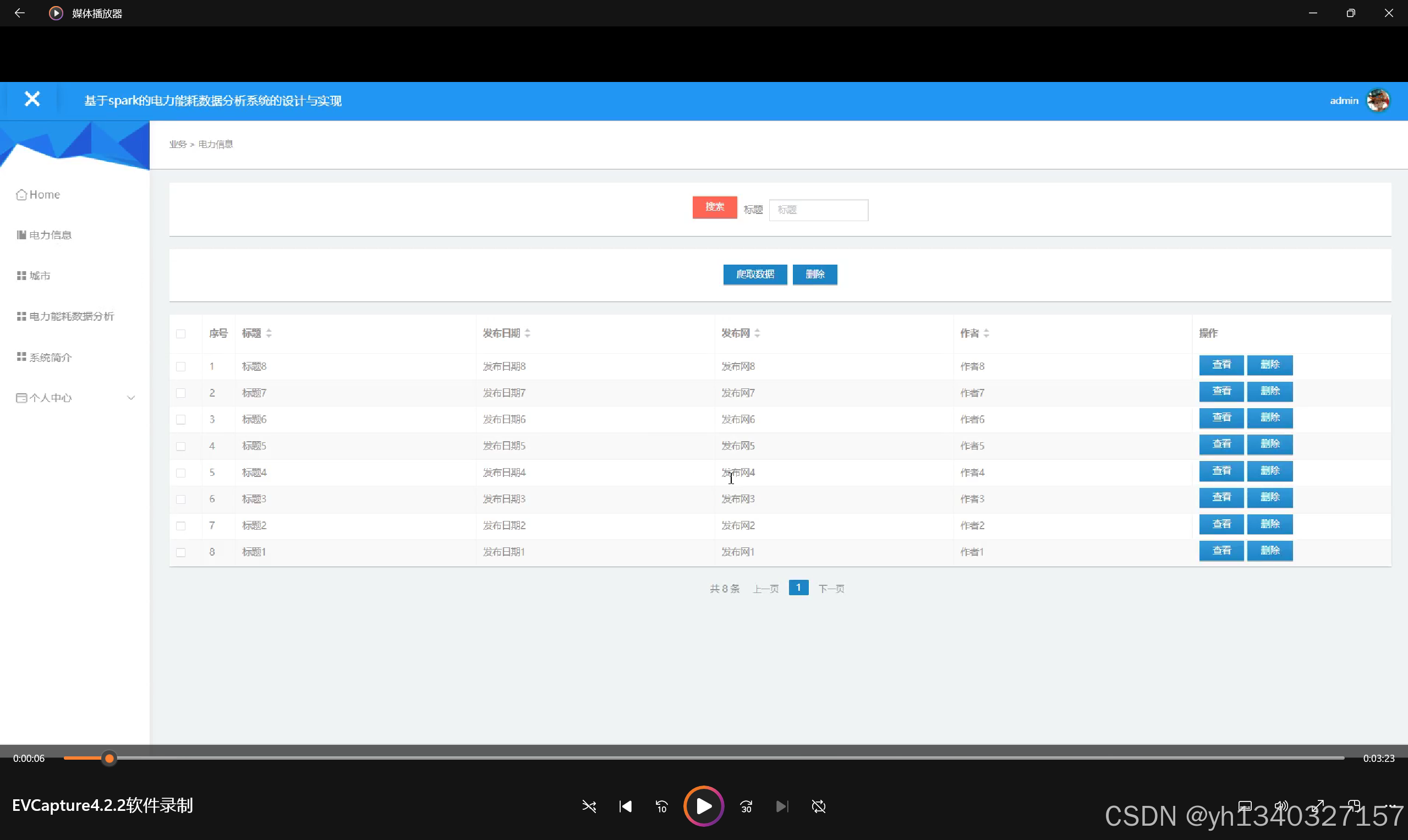Image resolution: width=1408 pixels, height=840 pixels.
Task: Skip back 10 seconds
Action: 661,806
